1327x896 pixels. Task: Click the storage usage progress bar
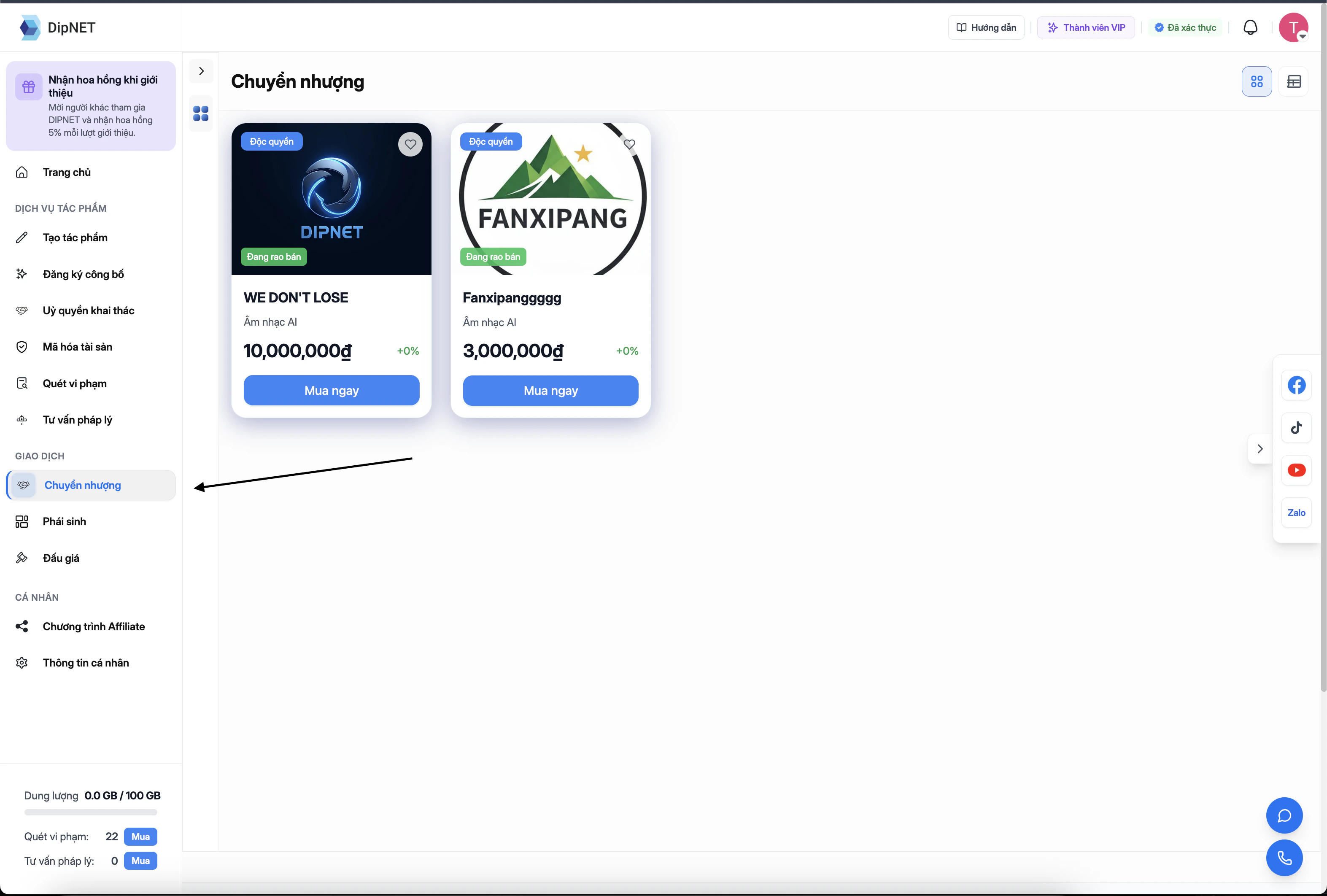click(91, 812)
